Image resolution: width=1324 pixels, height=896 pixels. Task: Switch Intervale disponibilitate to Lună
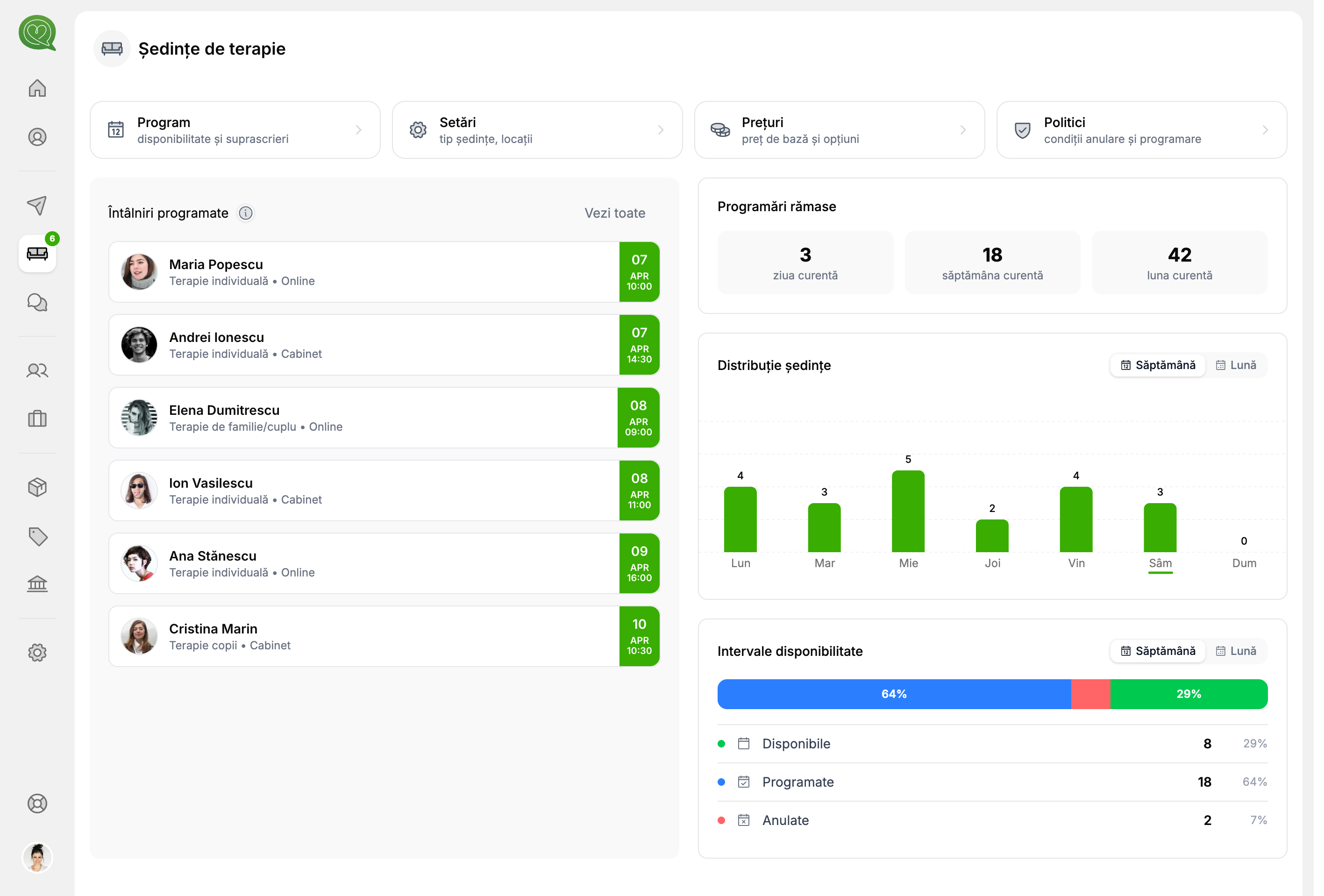tap(1236, 651)
